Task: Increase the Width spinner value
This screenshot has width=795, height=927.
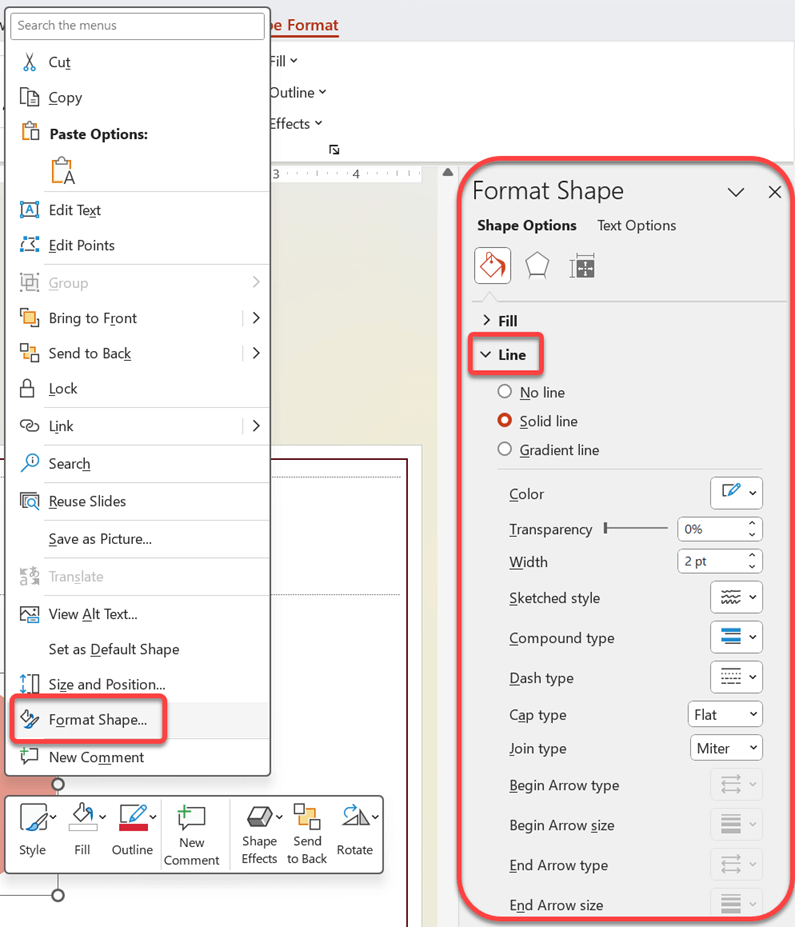Action: pos(752,555)
